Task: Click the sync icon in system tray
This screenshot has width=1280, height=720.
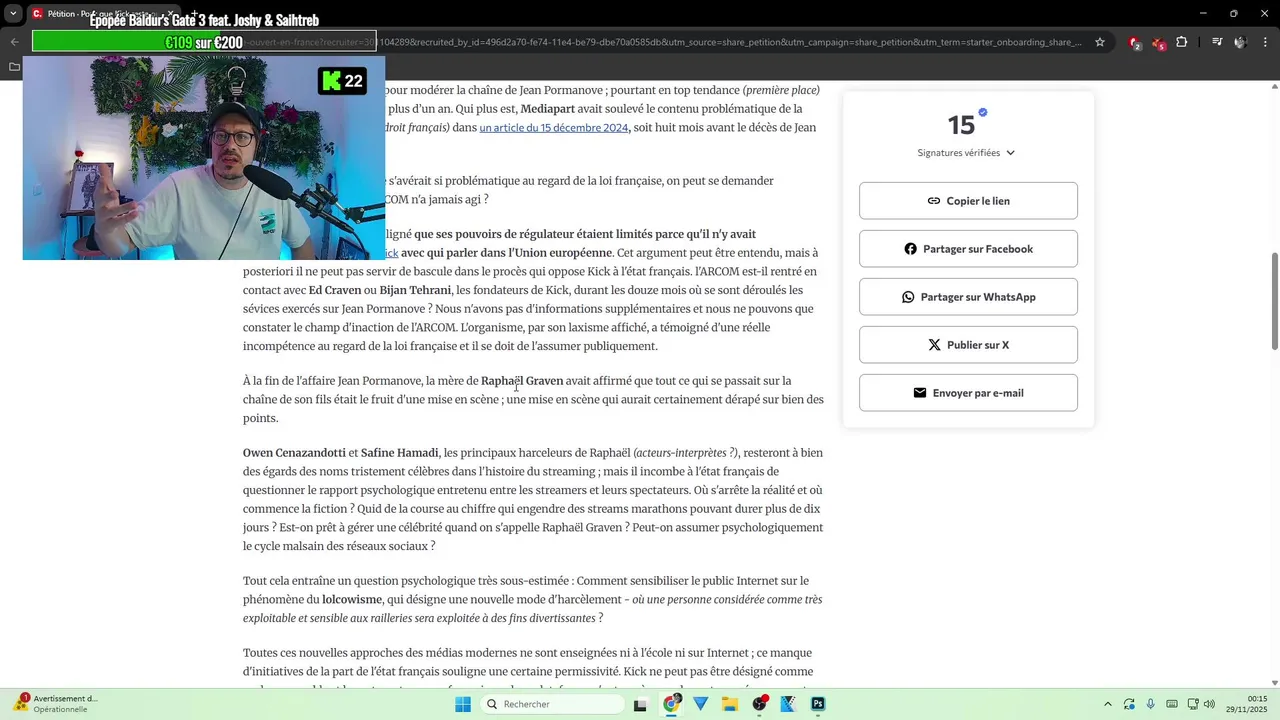Action: (x=1129, y=704)
